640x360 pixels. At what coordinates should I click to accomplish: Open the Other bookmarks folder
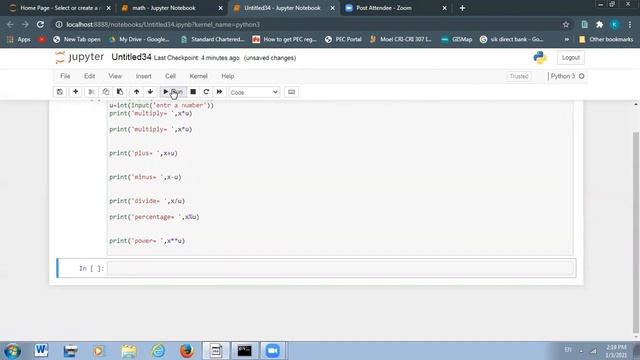[606, 40]
